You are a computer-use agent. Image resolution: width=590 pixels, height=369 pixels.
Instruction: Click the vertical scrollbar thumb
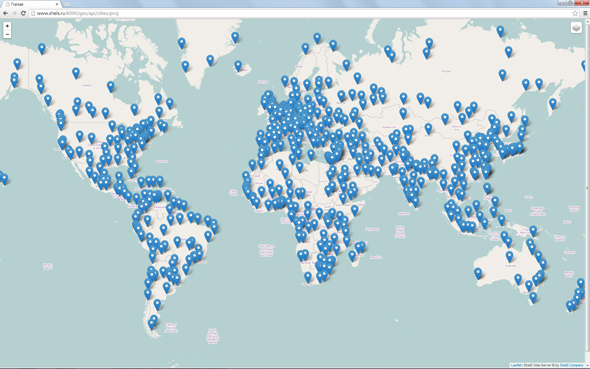tap(587, 188)
